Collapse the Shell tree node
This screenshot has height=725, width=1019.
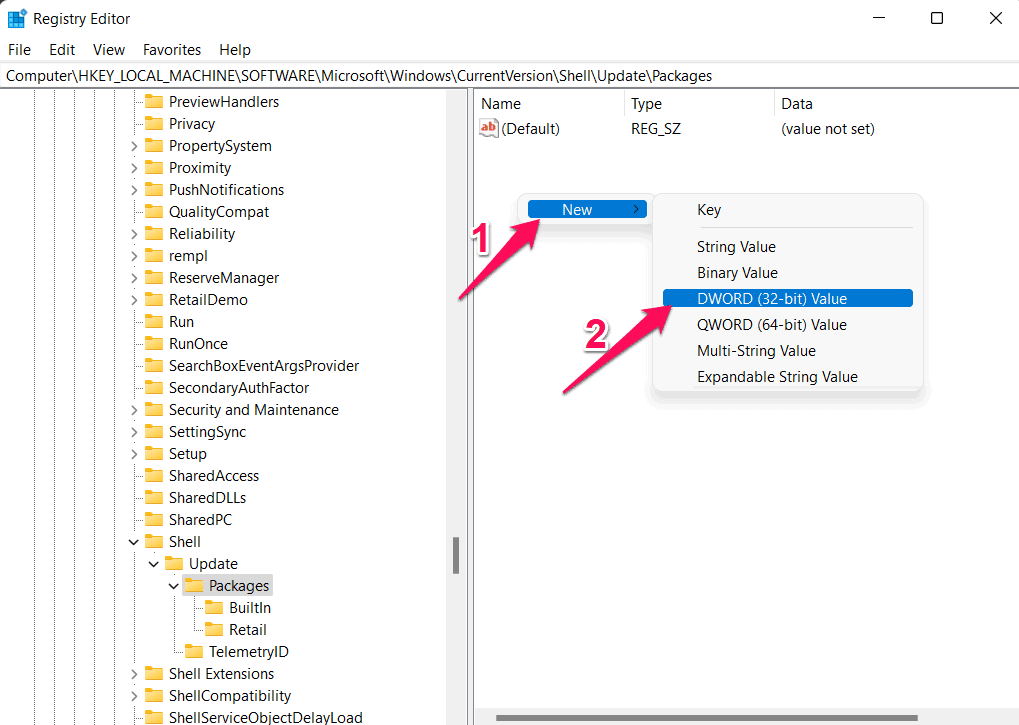click(x=134, y=542)
